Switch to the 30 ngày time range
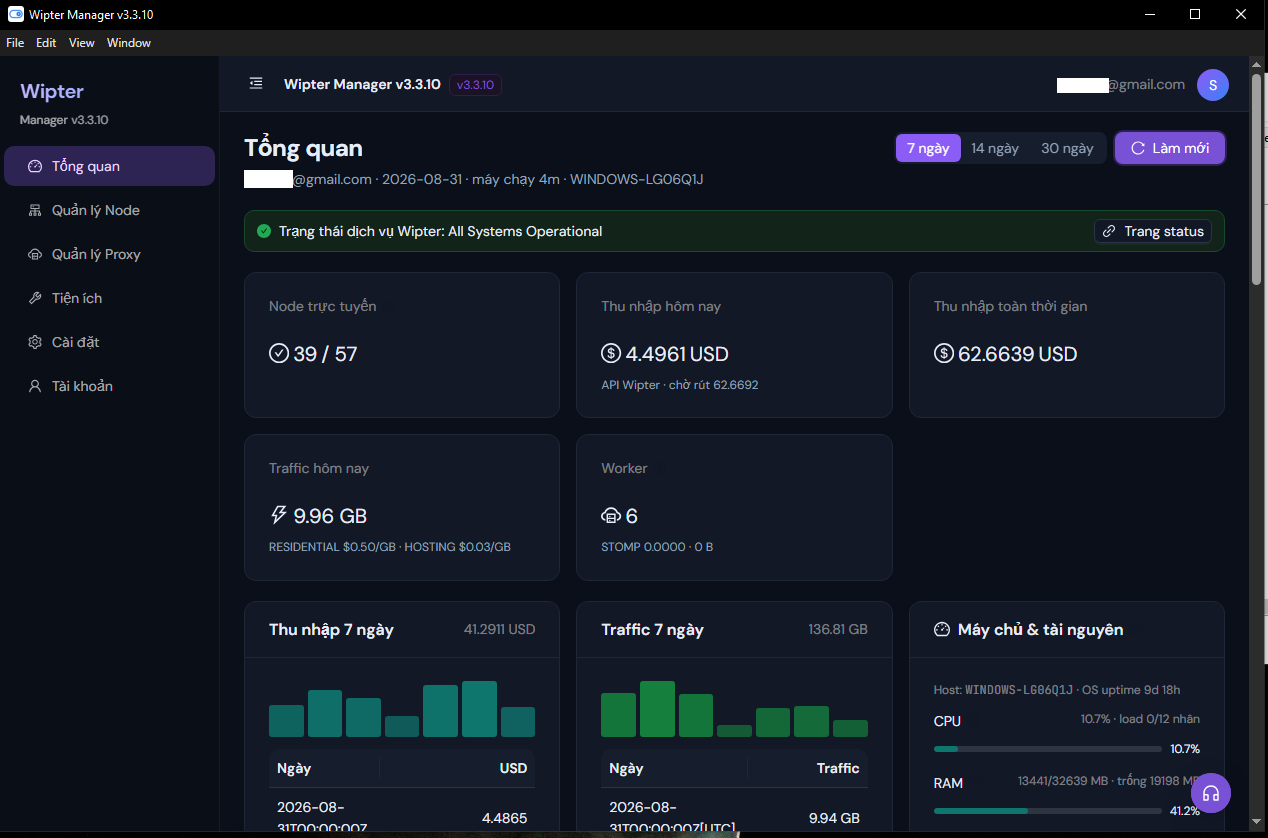Viewport: 1268px width, 838px height. [x=1067, y=148]
